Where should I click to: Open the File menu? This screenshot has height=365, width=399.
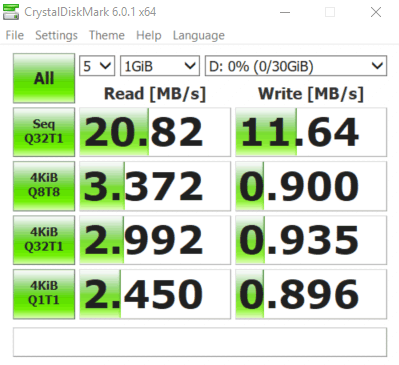point(15,35)
